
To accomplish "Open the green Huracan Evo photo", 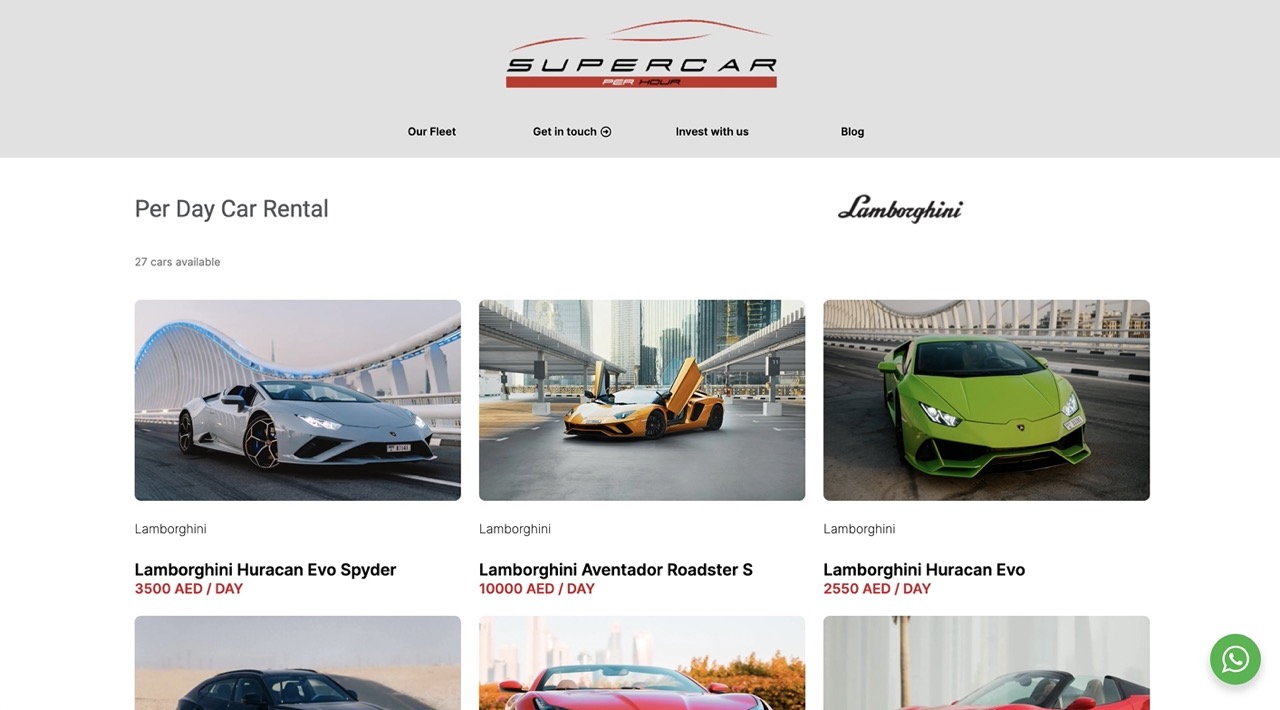I will click(x=986, y=400).
